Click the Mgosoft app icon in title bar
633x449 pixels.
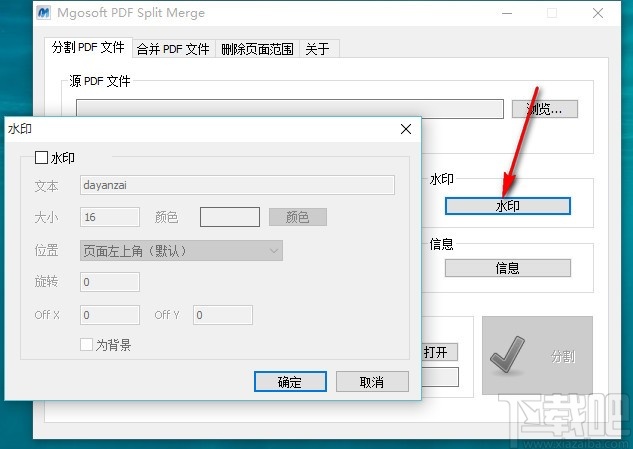pyautogui.click(x=44, y=13)
